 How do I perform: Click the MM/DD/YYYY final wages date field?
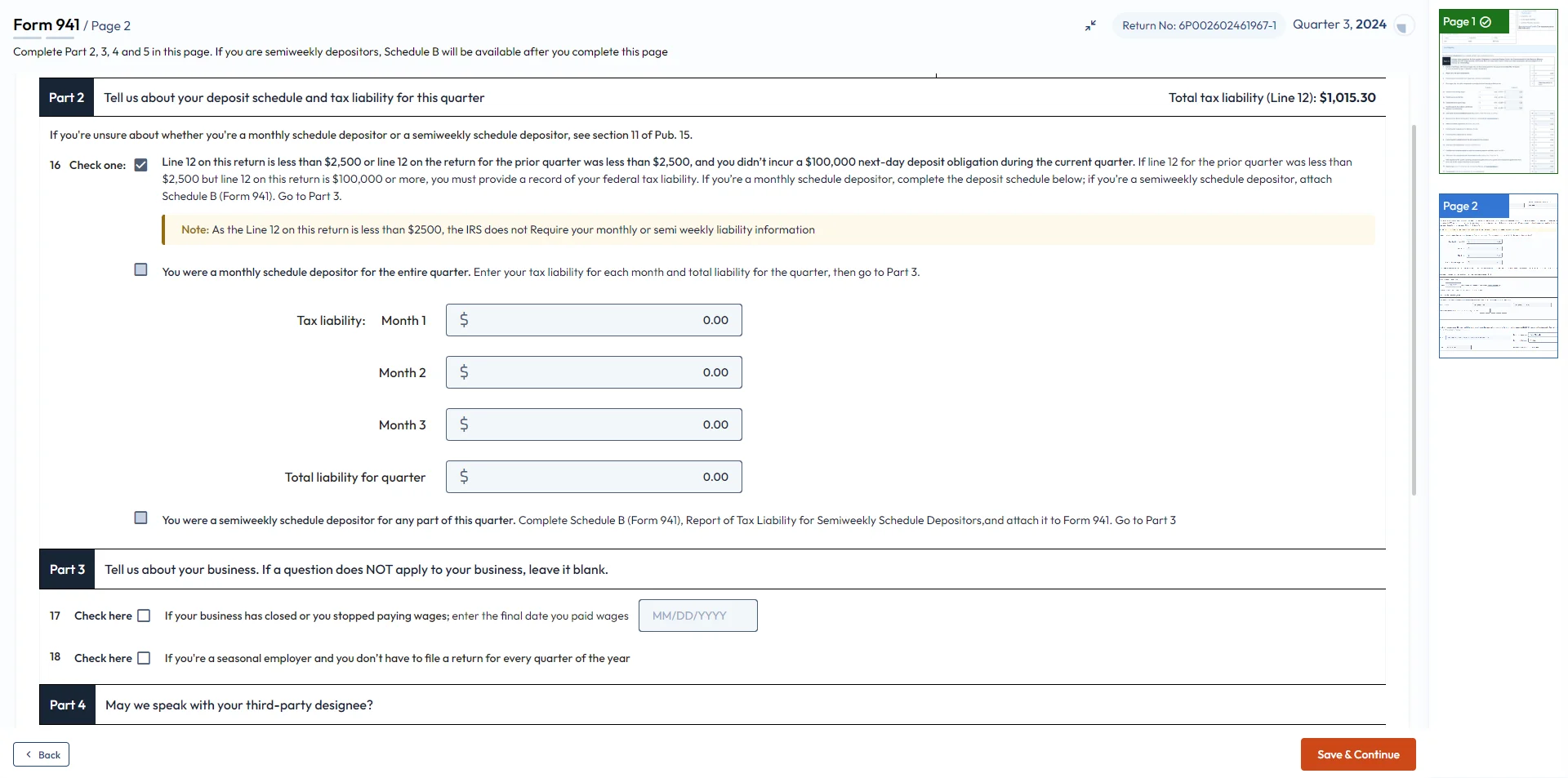697,615
